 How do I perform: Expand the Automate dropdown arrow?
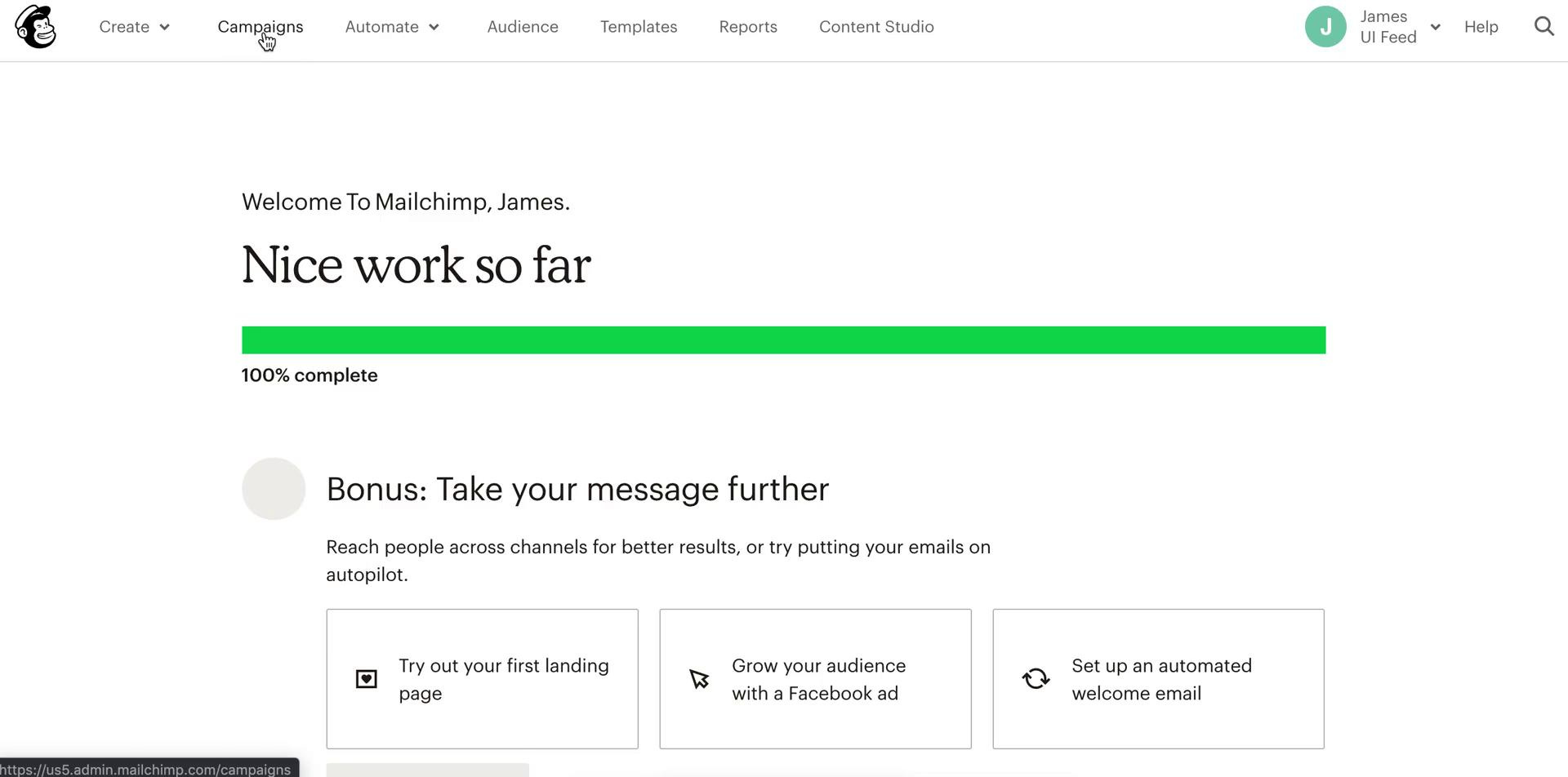point(434,27)
